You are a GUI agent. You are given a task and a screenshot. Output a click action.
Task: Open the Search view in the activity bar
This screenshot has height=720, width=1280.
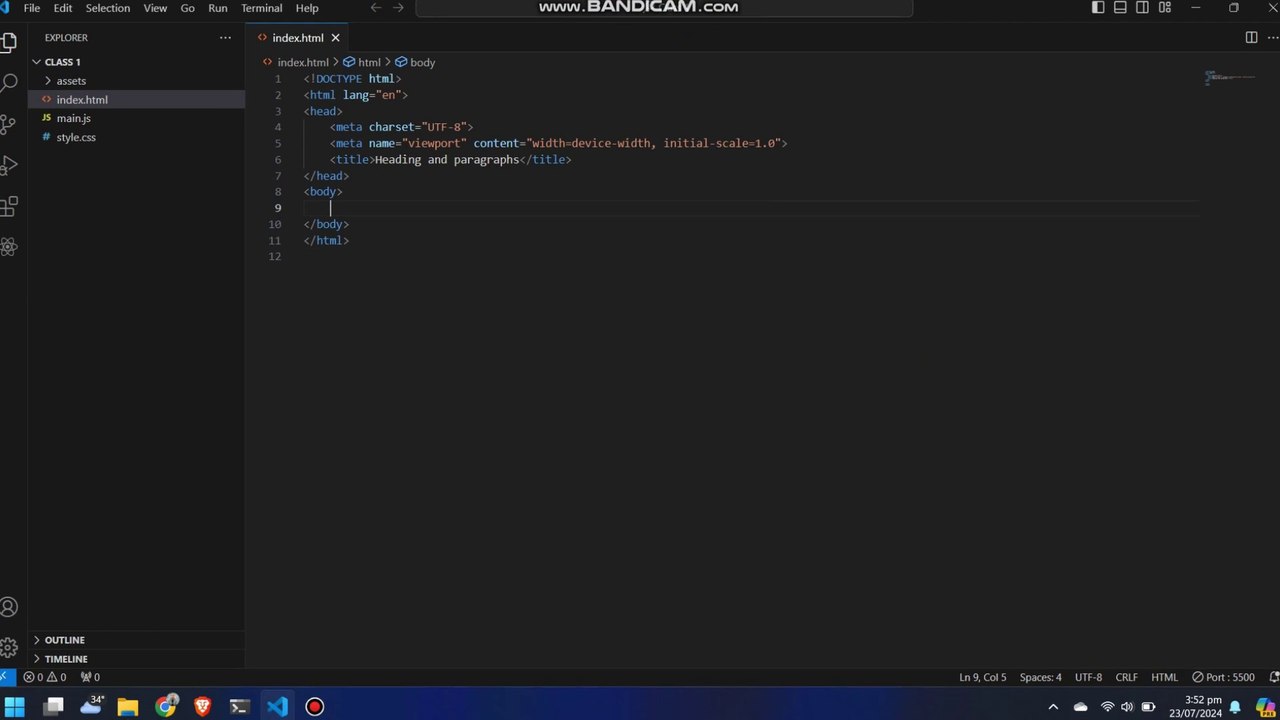click(9, 84)
